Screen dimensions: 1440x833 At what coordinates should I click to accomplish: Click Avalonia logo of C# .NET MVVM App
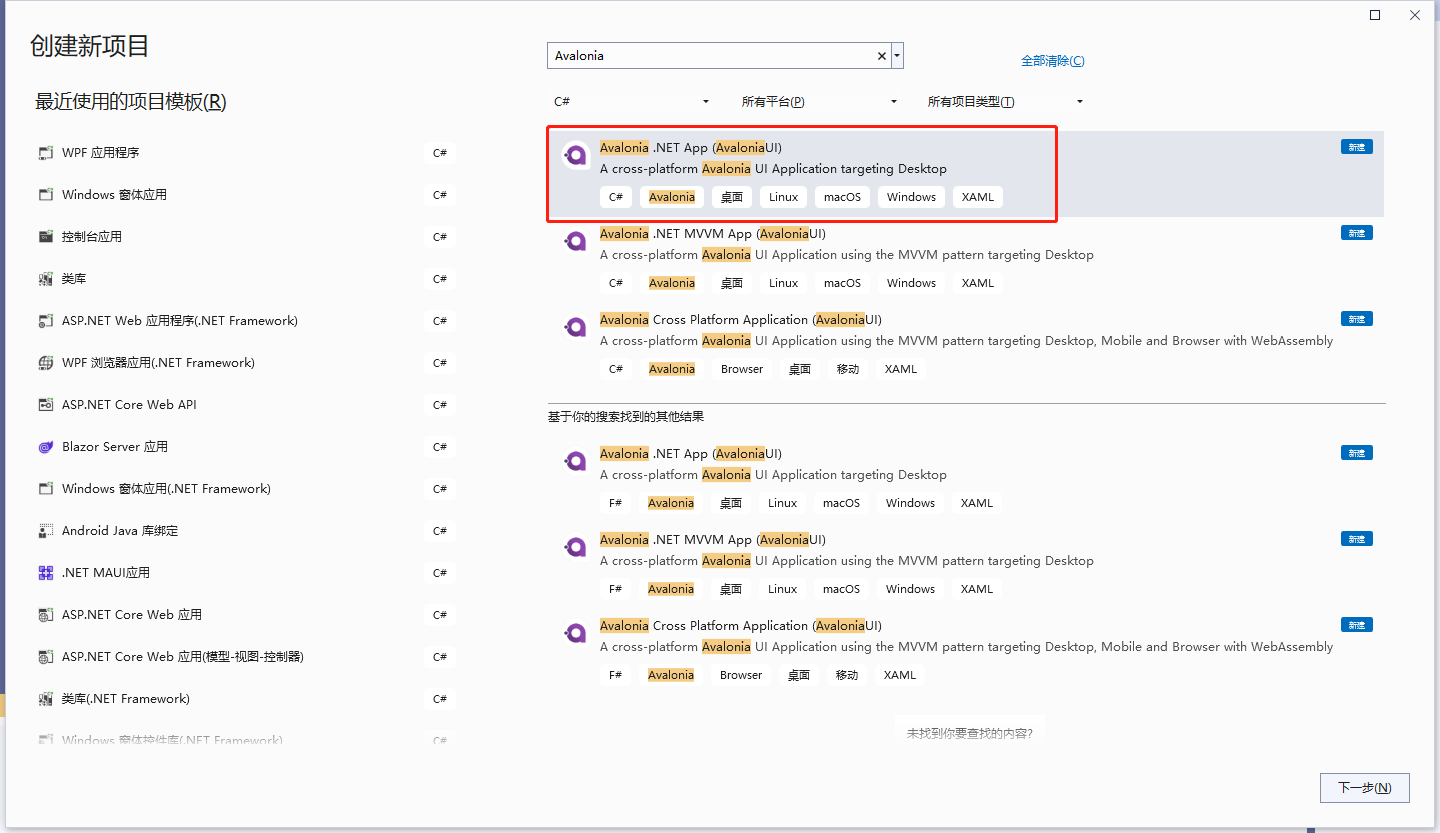click(x=576, y=241)
